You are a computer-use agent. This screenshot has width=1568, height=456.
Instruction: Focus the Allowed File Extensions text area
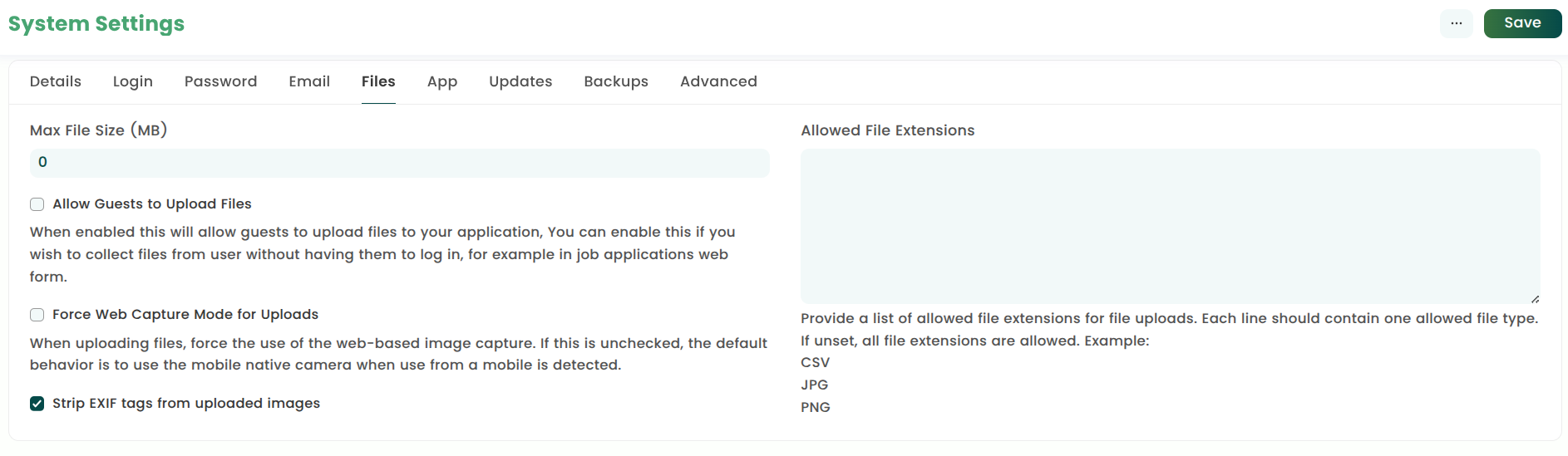(x=1170, y=226)
